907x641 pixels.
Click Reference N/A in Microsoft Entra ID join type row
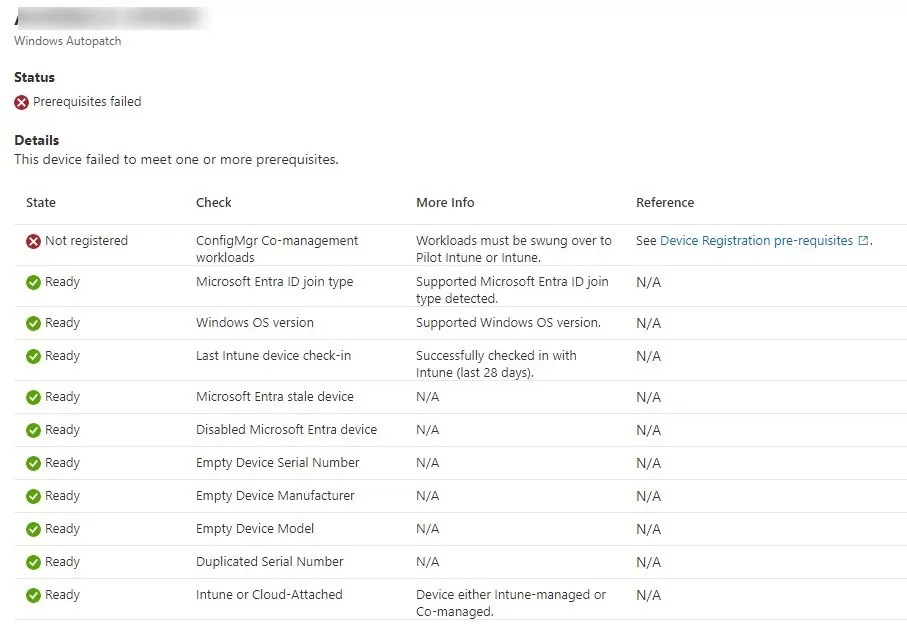pyautogui.click(x=648, y=282)
